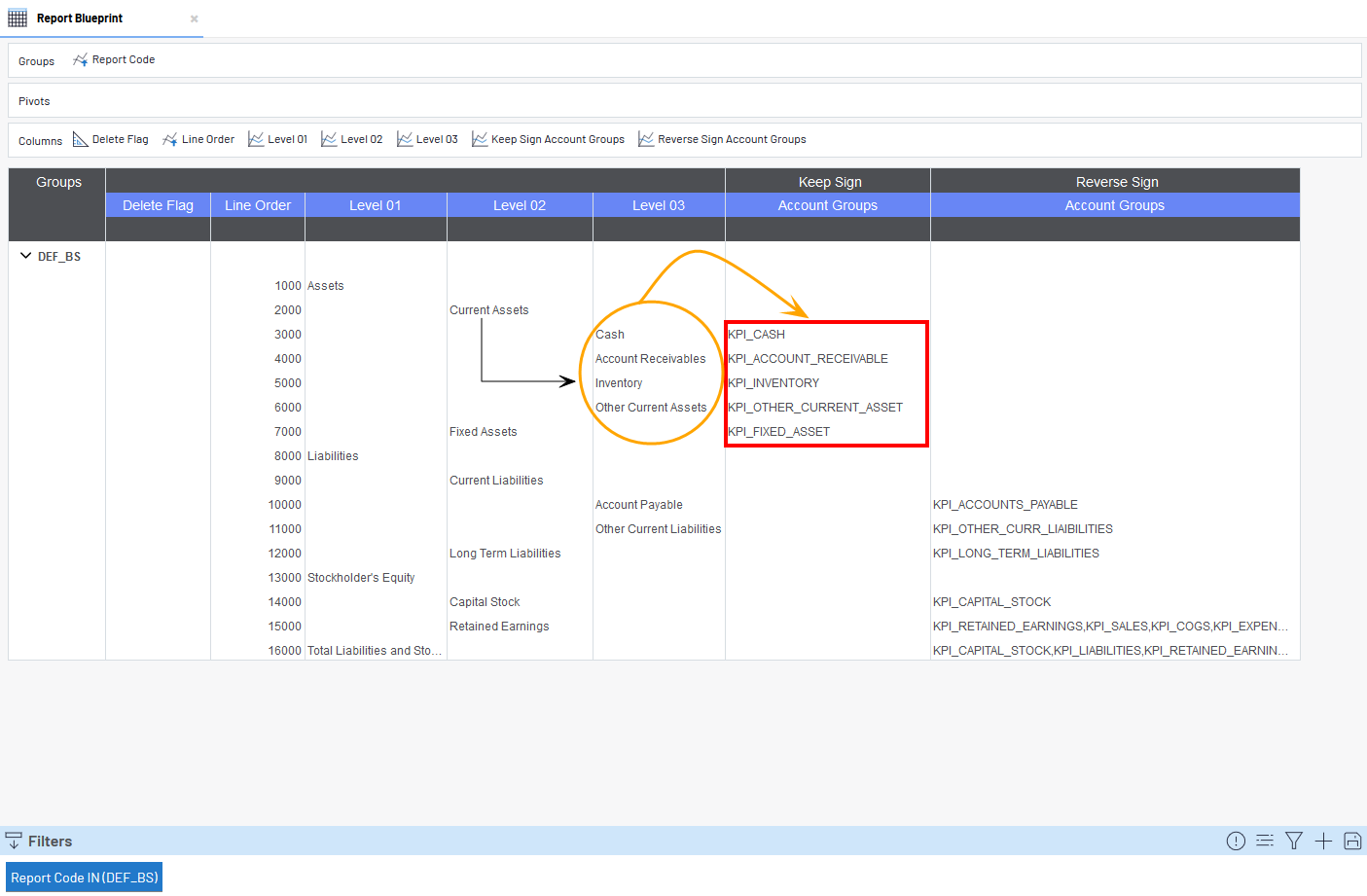Save filters using the disk icon
Viewport: 1367px width, 896px height.
click(x=1352, y=841)
